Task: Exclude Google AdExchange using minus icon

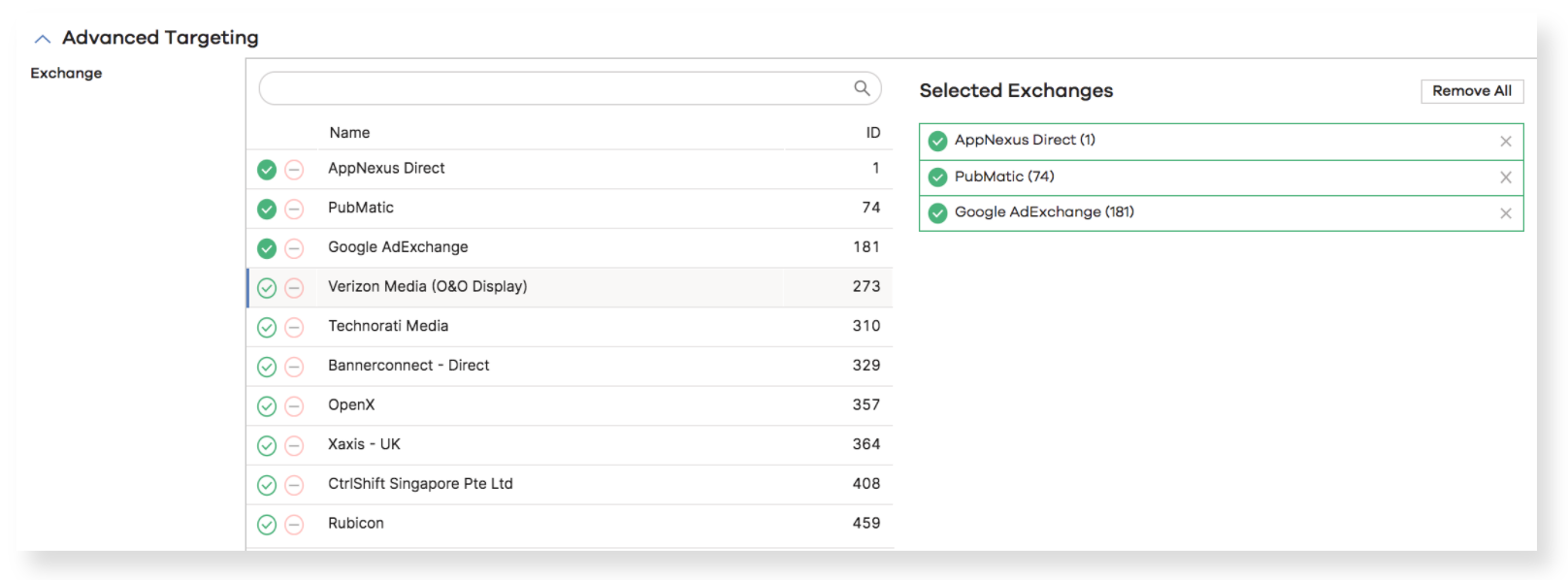Action: (x=294, y=248)
